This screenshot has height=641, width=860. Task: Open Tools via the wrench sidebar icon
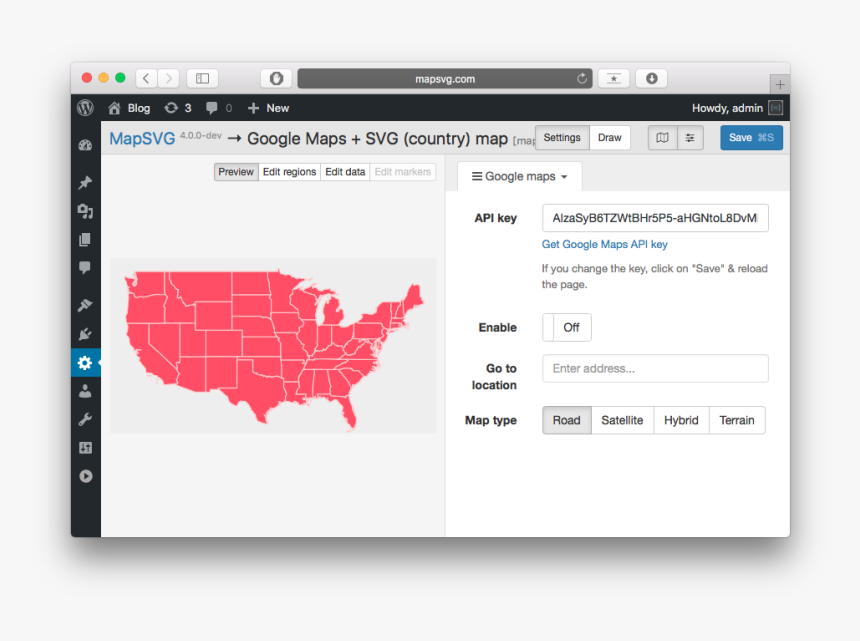pos(85,419)
